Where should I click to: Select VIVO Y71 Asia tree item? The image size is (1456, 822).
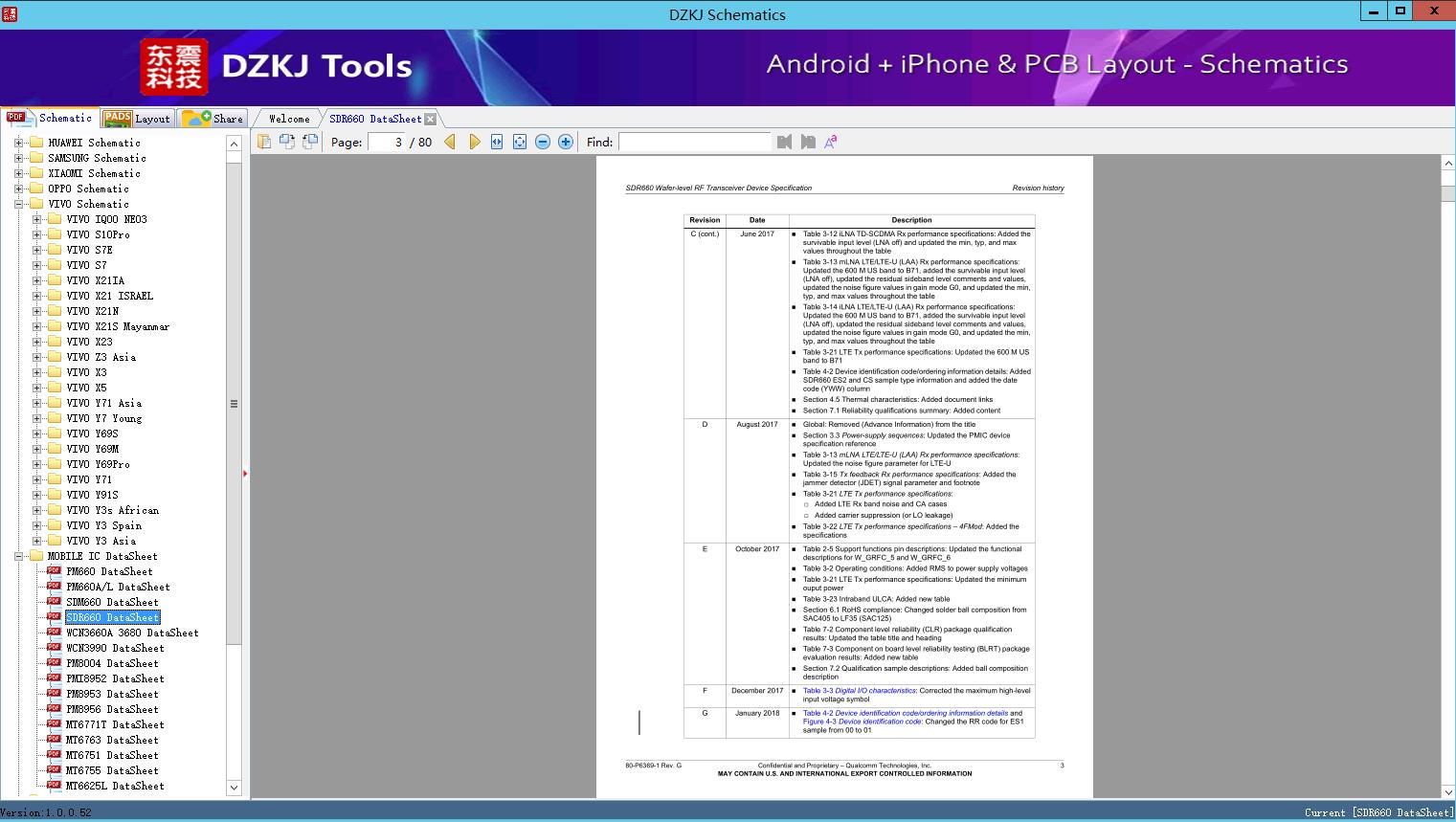103,403
